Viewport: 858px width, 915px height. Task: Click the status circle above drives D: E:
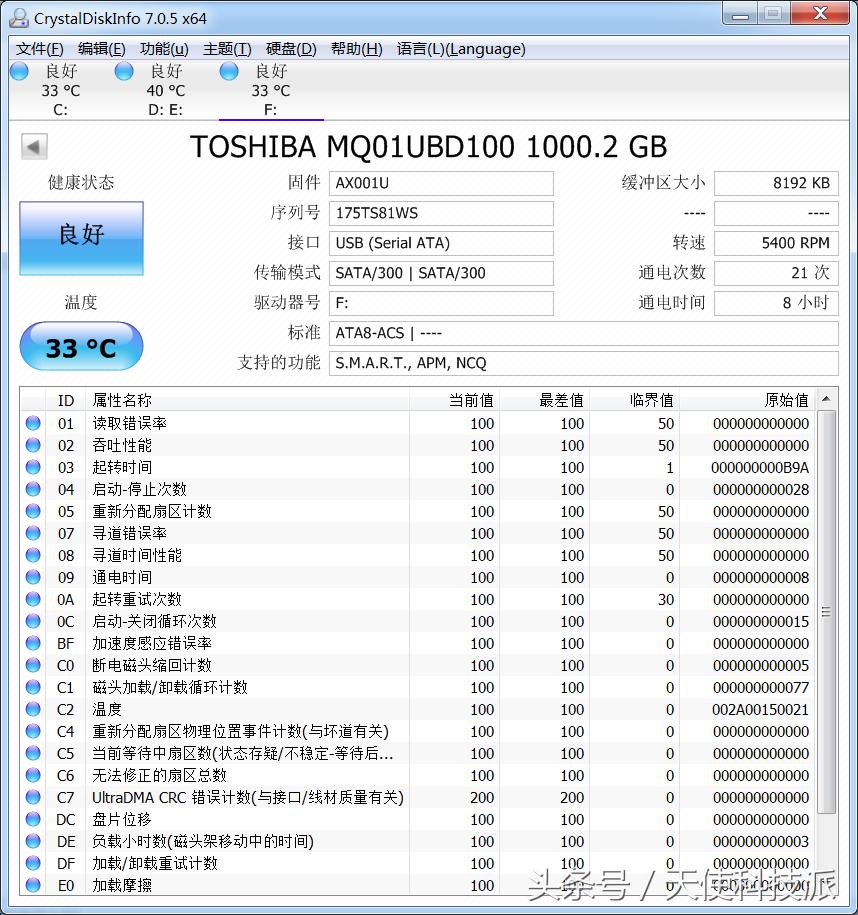point(122,71)
